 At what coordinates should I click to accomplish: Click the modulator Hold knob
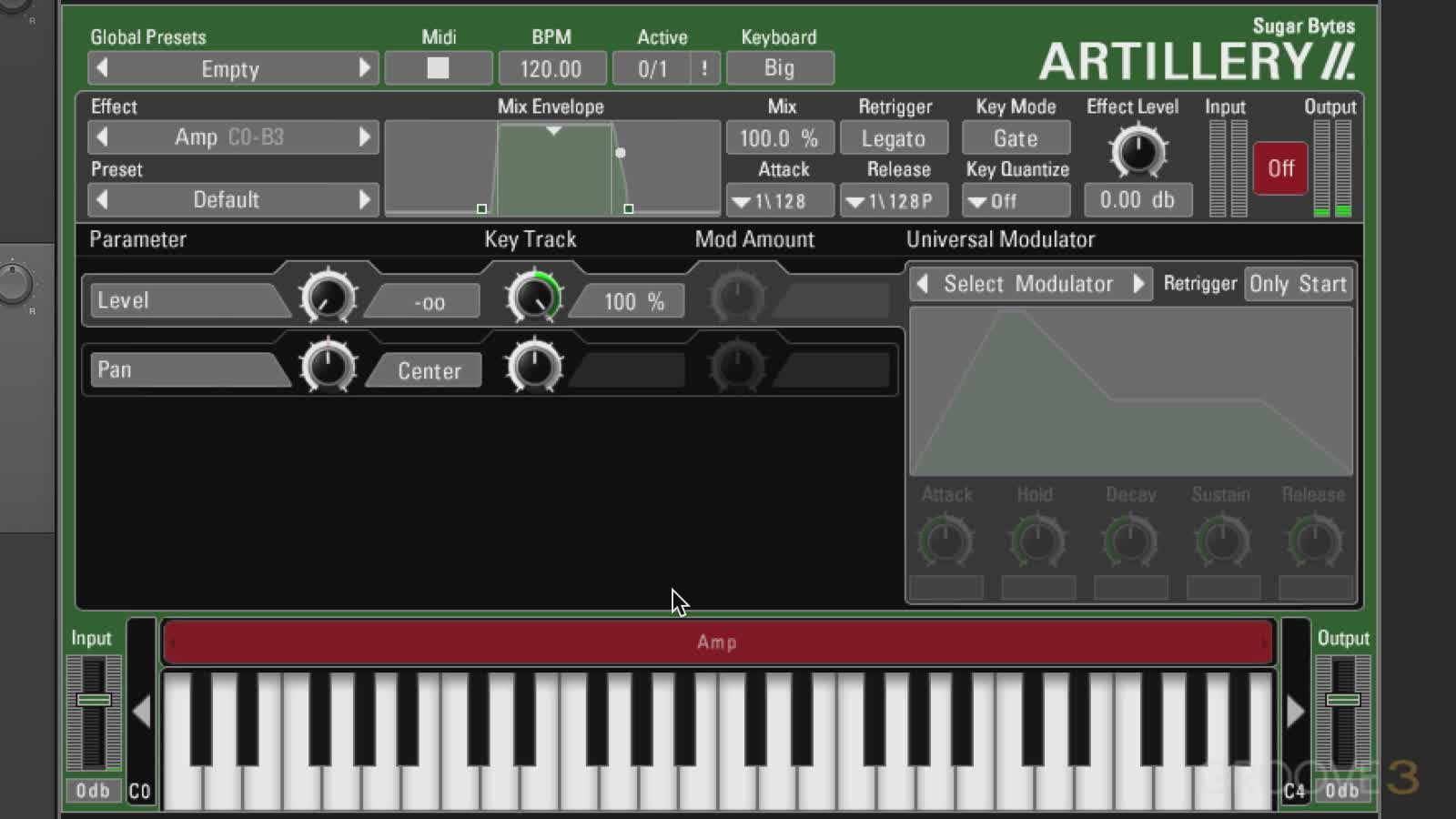(x=1037, y=541)
